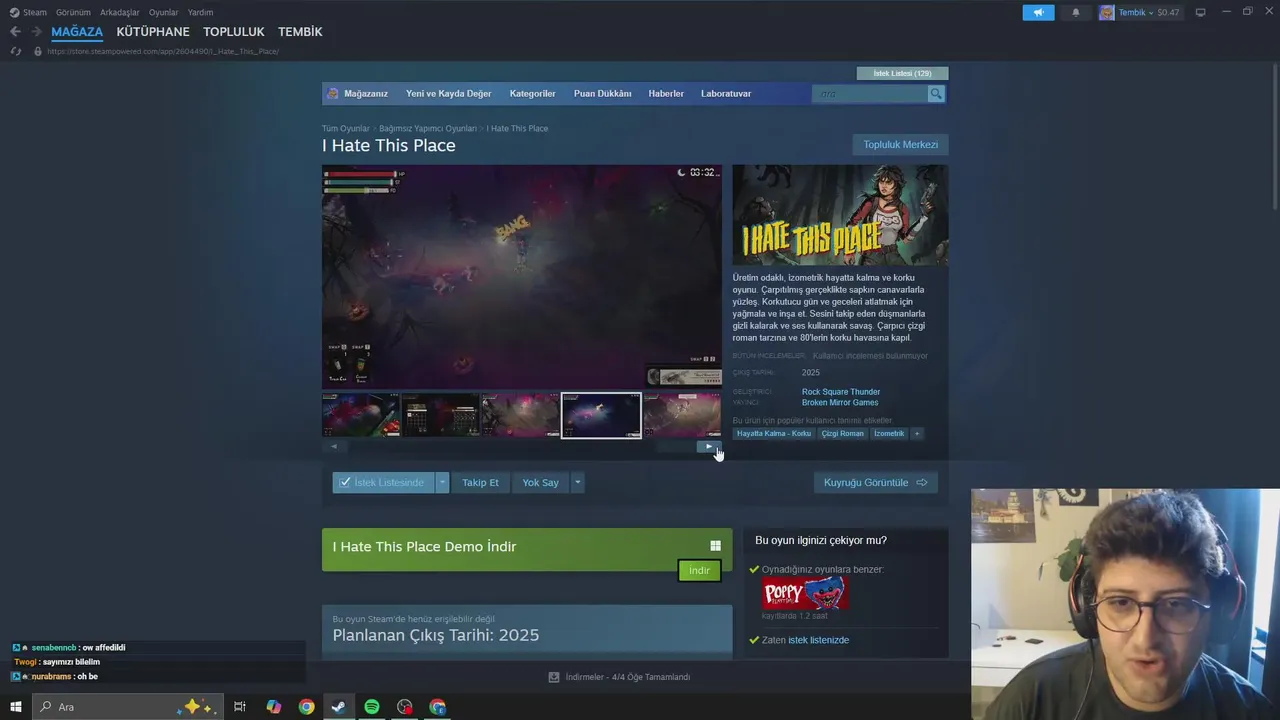This screenshot has width=1280, height=720.
Task: Click the Poppy Playtime game capsule
Action: click(805, 594)
